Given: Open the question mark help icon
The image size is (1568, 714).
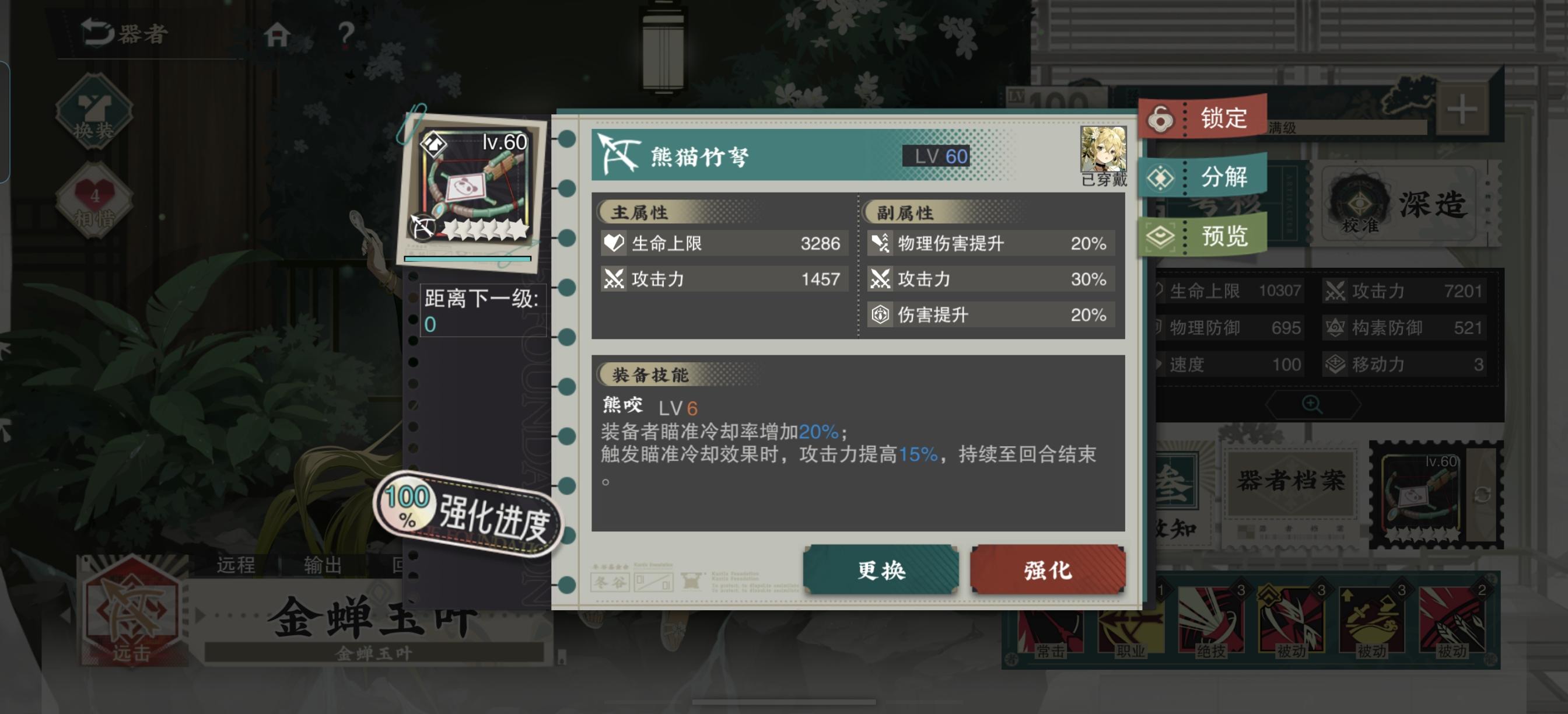Looking at the screenshot, I should pyautogui.click(x=346, y=34).
